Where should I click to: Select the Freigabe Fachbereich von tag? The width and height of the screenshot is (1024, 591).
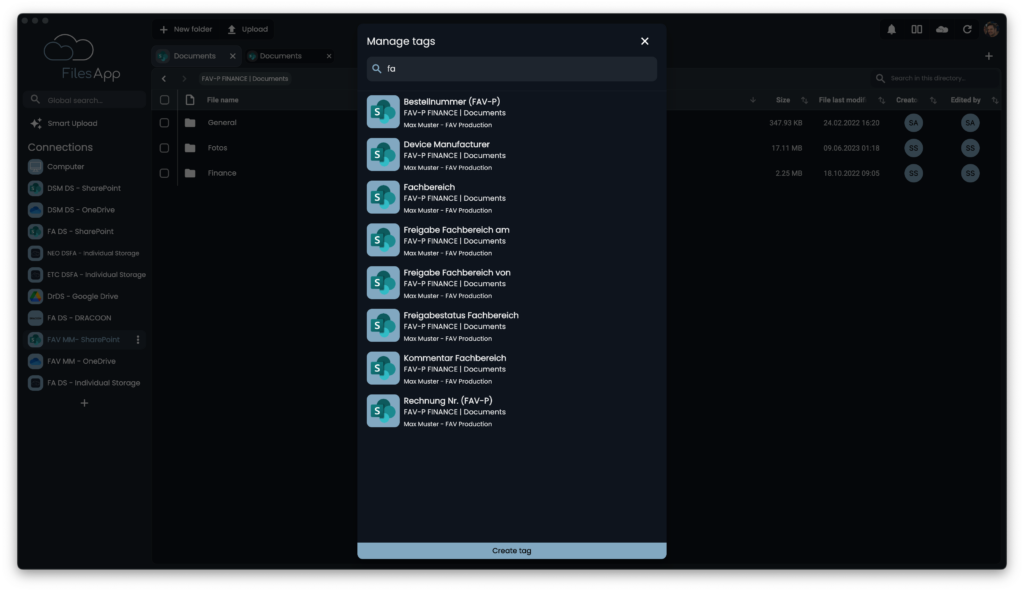pyautogui.click(x=511, y=283)
